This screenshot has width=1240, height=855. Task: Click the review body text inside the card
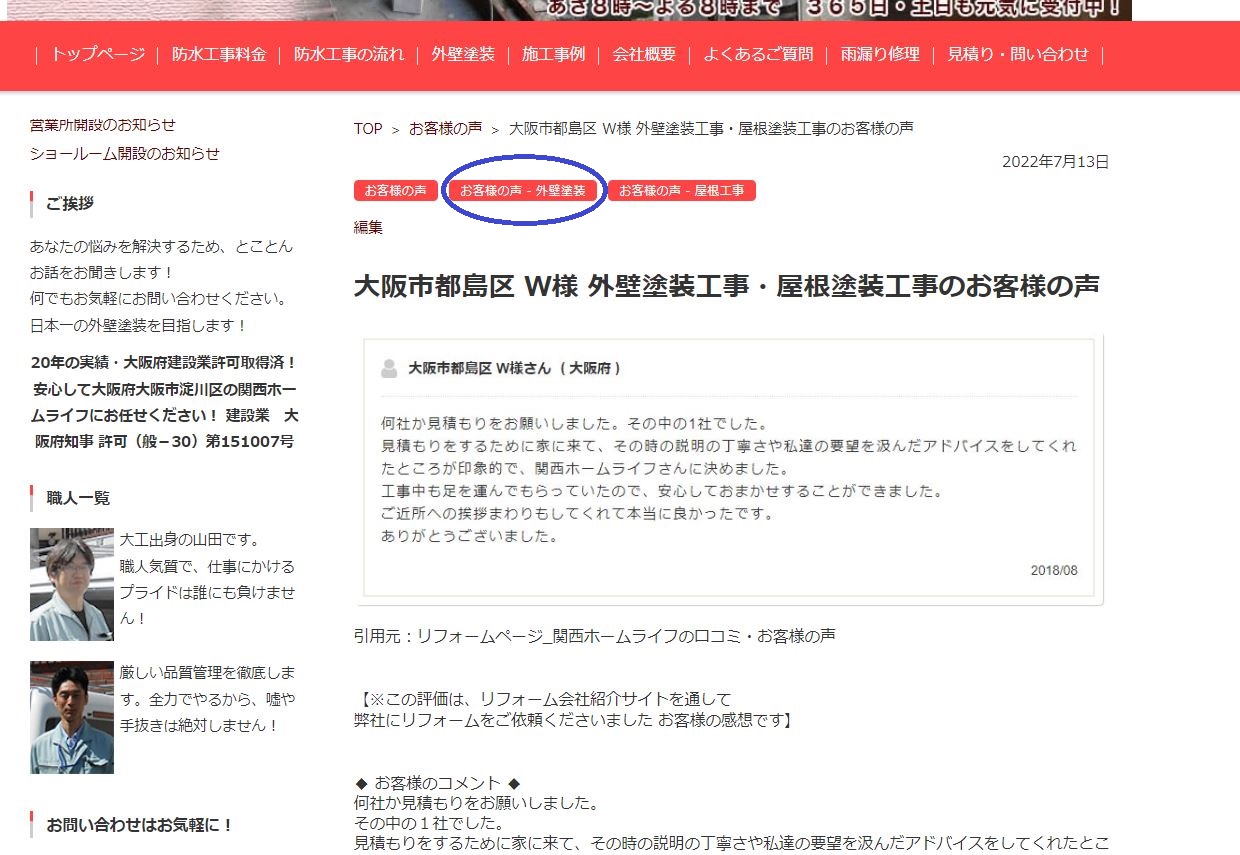pos(729,480)
